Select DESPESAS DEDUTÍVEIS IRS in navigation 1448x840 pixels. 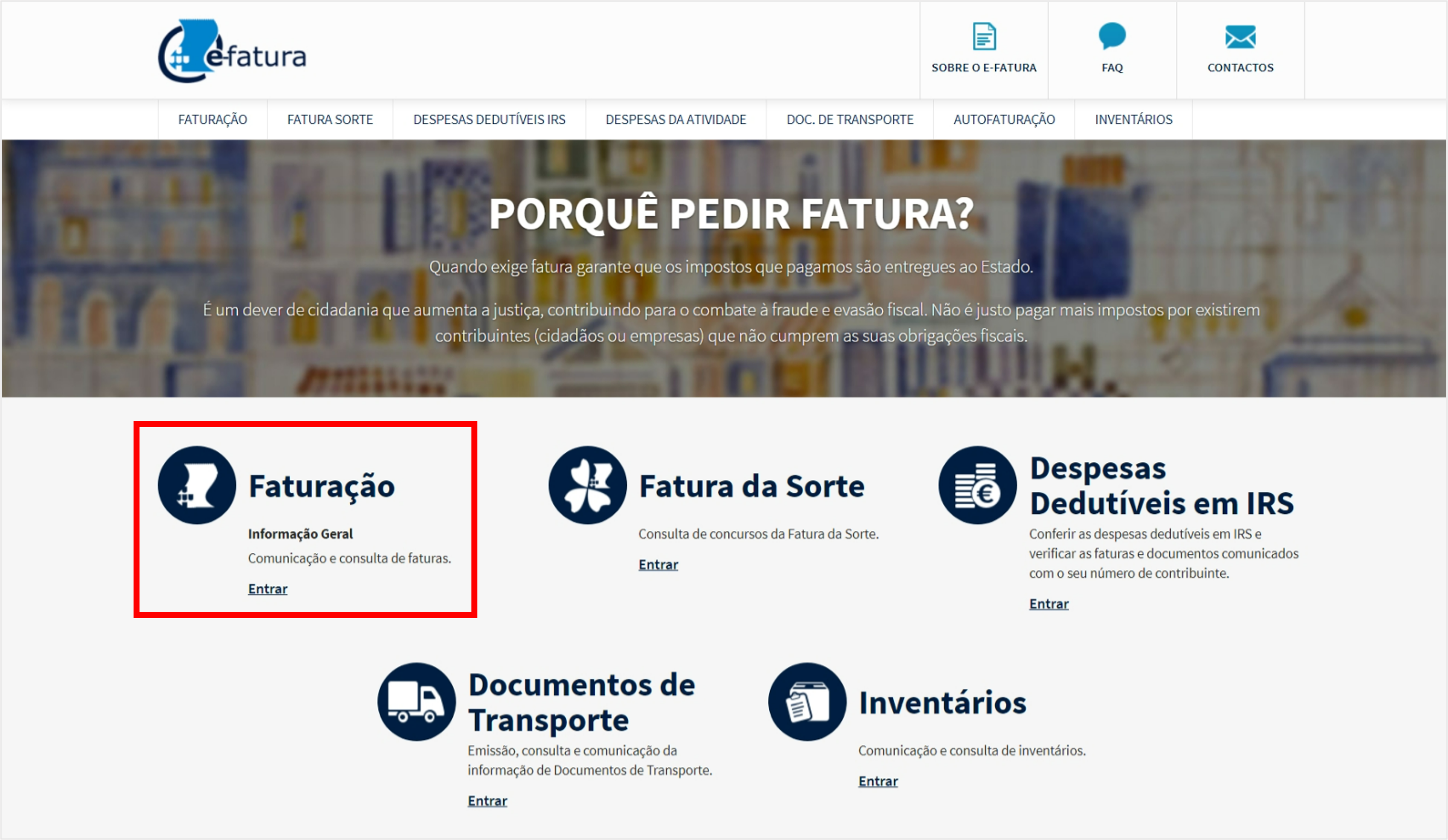pos(489,119)
